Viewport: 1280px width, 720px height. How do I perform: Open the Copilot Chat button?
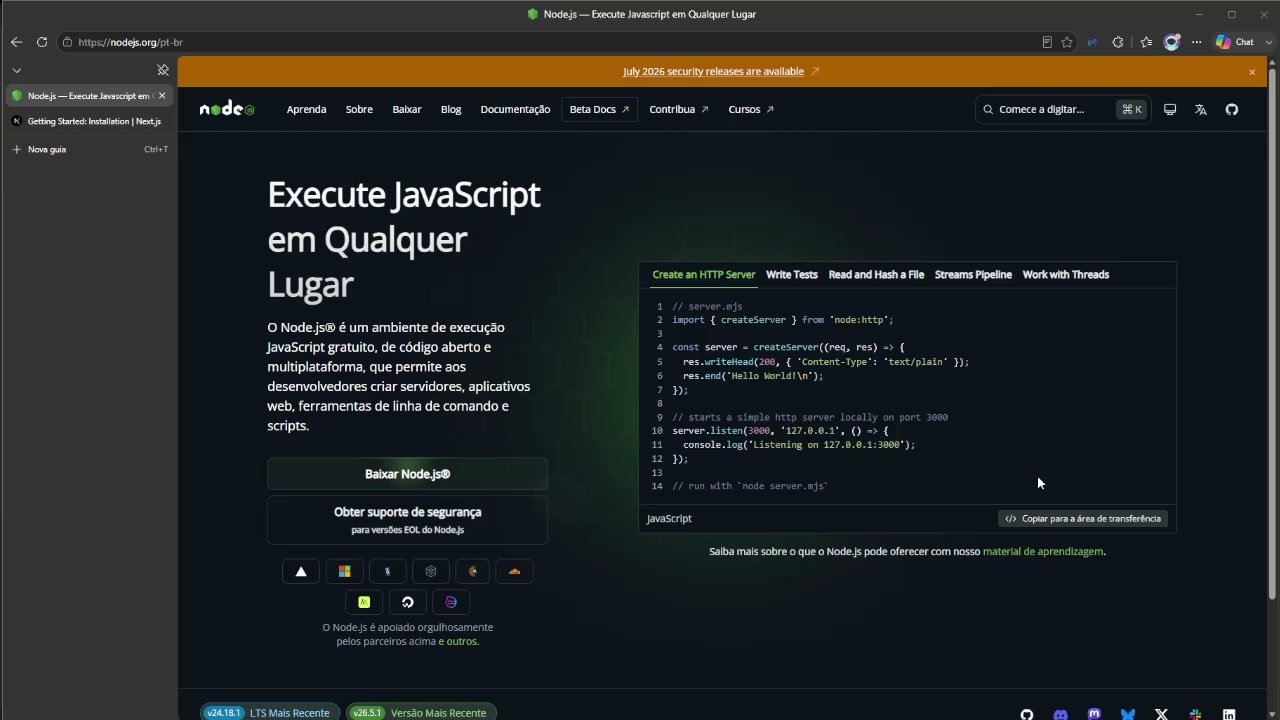1235,42
